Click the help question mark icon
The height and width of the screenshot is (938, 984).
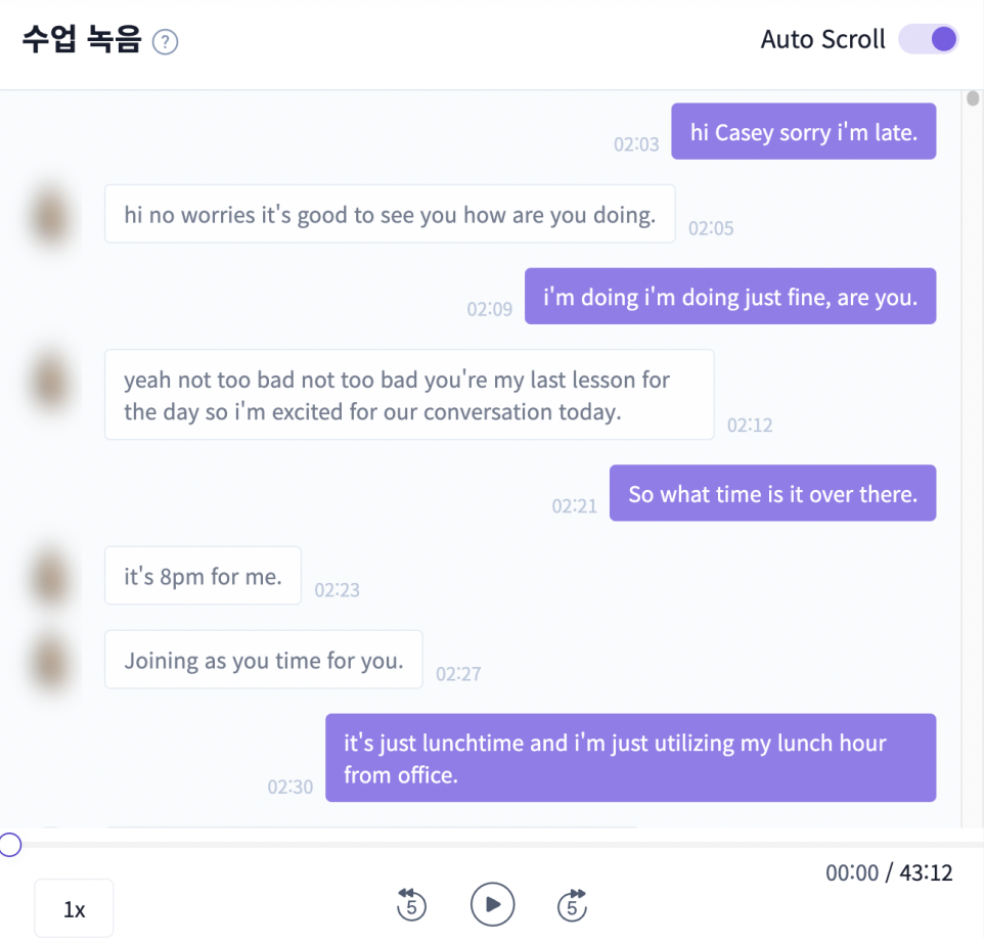coord(165,42)
